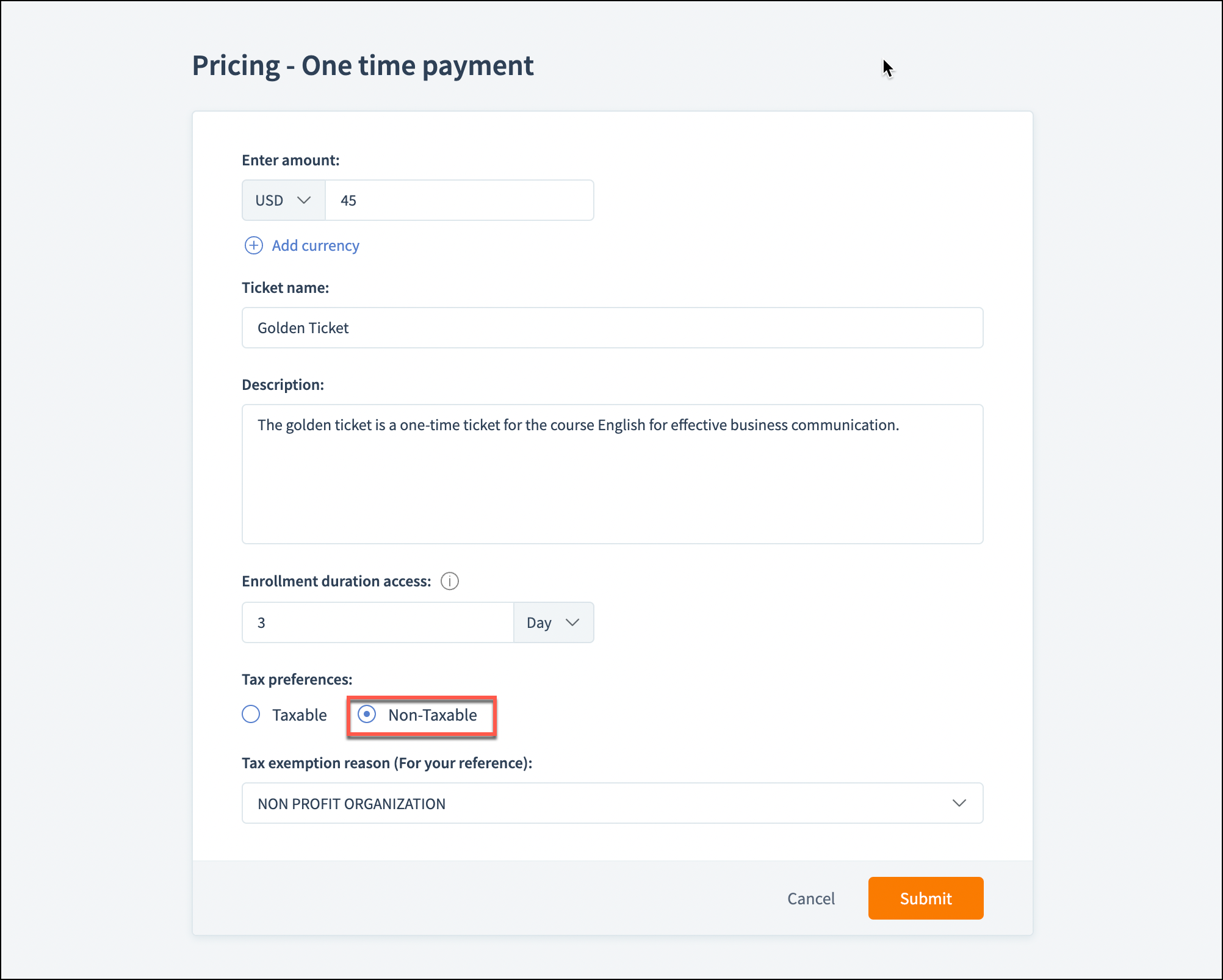This screenshot has height=980, width=1223.
Task: Open the Day duration unit dropdown
Action: pos(553,622)
